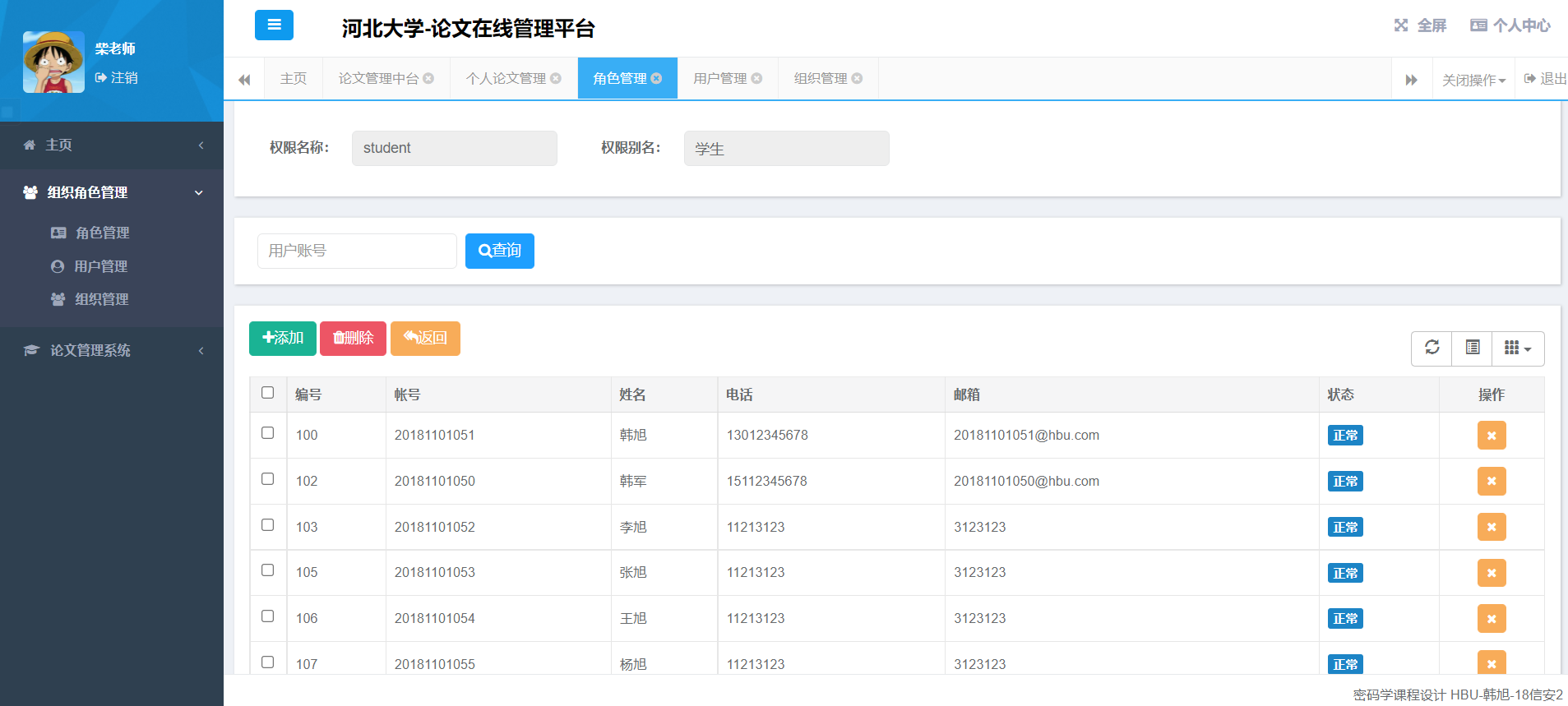Screen dimensions: 1568x706
Task: Click the 正常 status badge for 韩军
Action: pos(1345,482)
